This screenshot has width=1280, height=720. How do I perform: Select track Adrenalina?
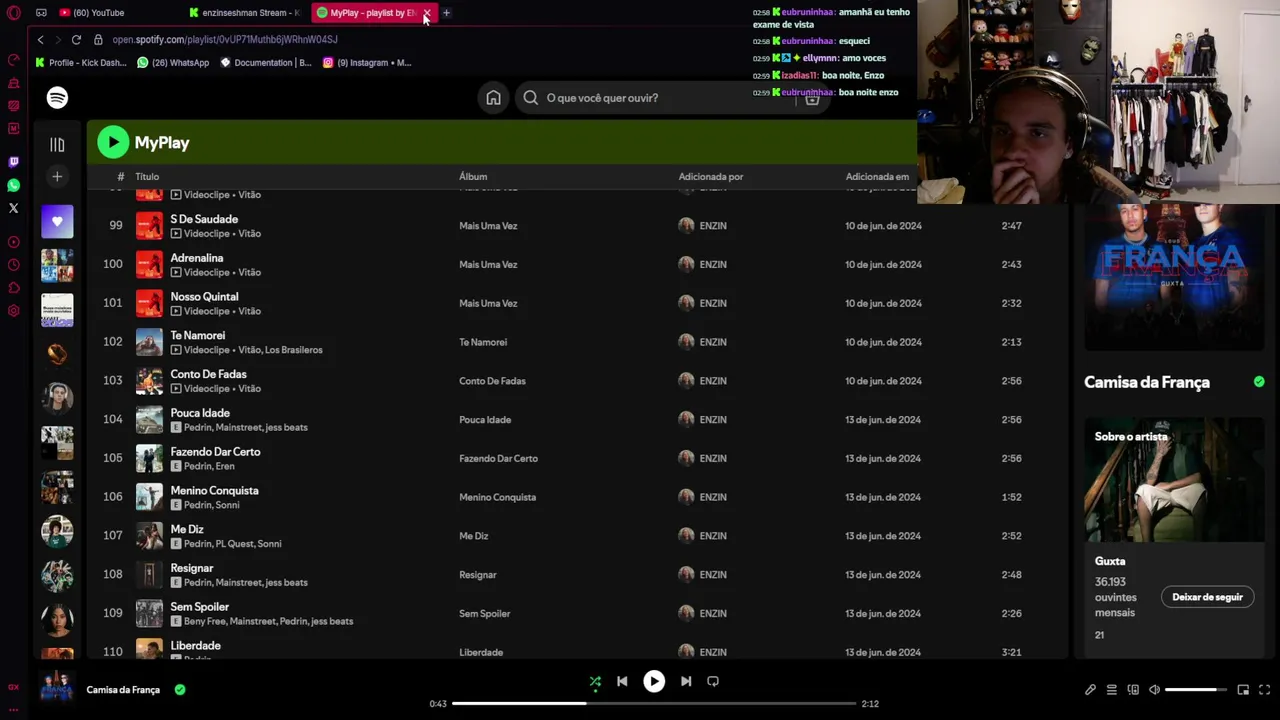point(577,265)
